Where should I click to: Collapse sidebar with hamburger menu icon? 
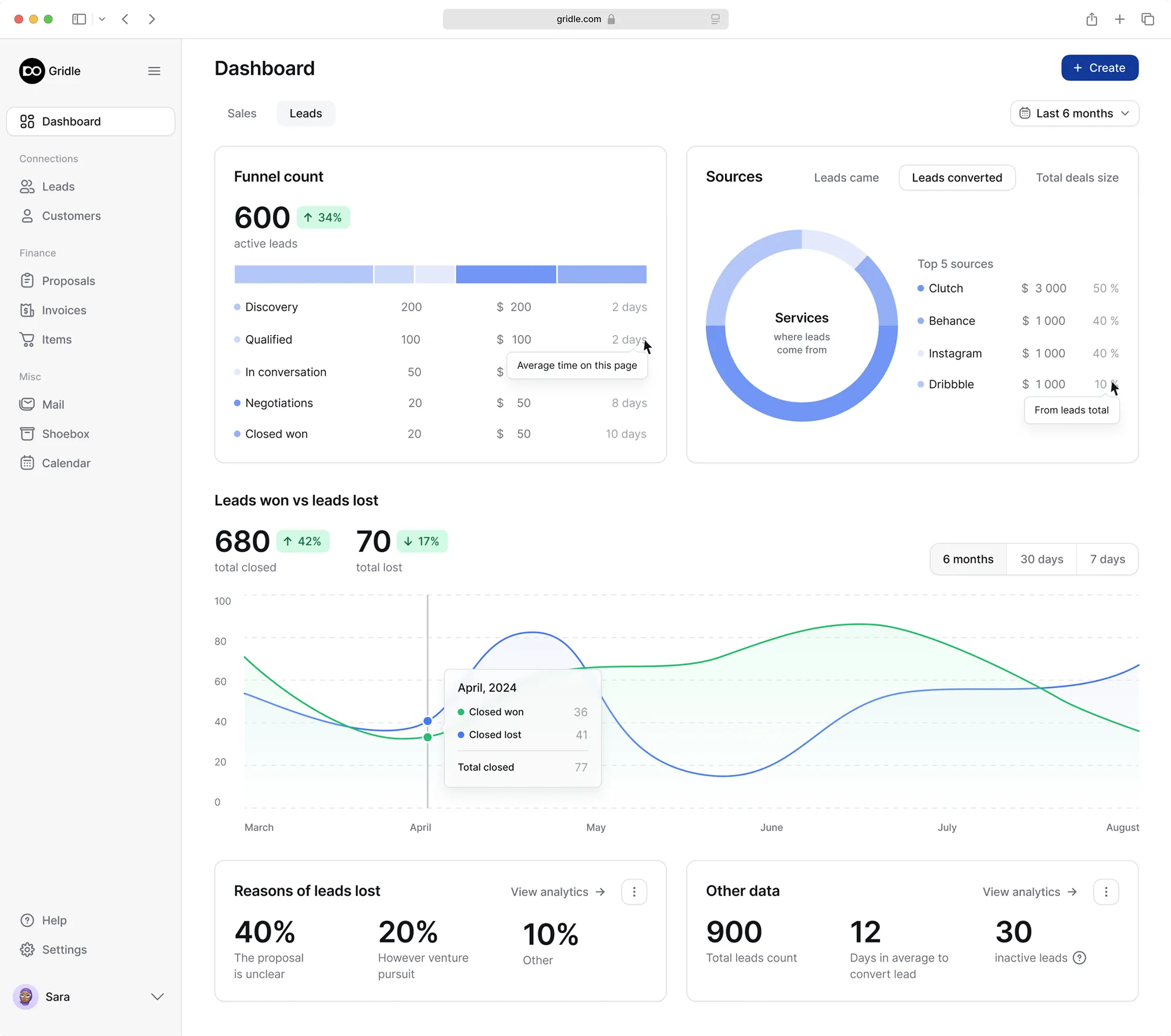(x=154, y=71)
